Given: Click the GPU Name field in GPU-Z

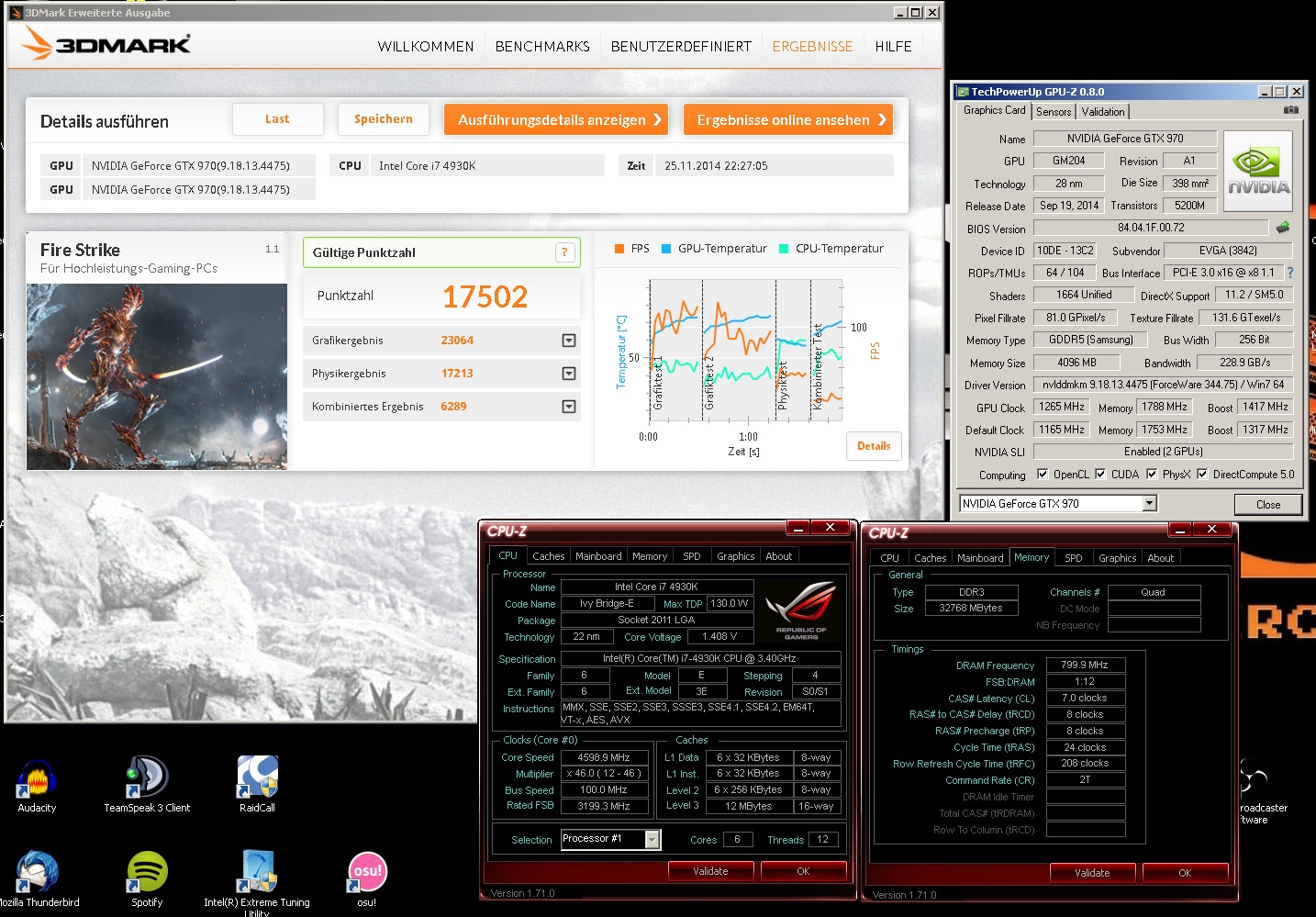Looking at the screenshot, I should (x=1125, y=139).
